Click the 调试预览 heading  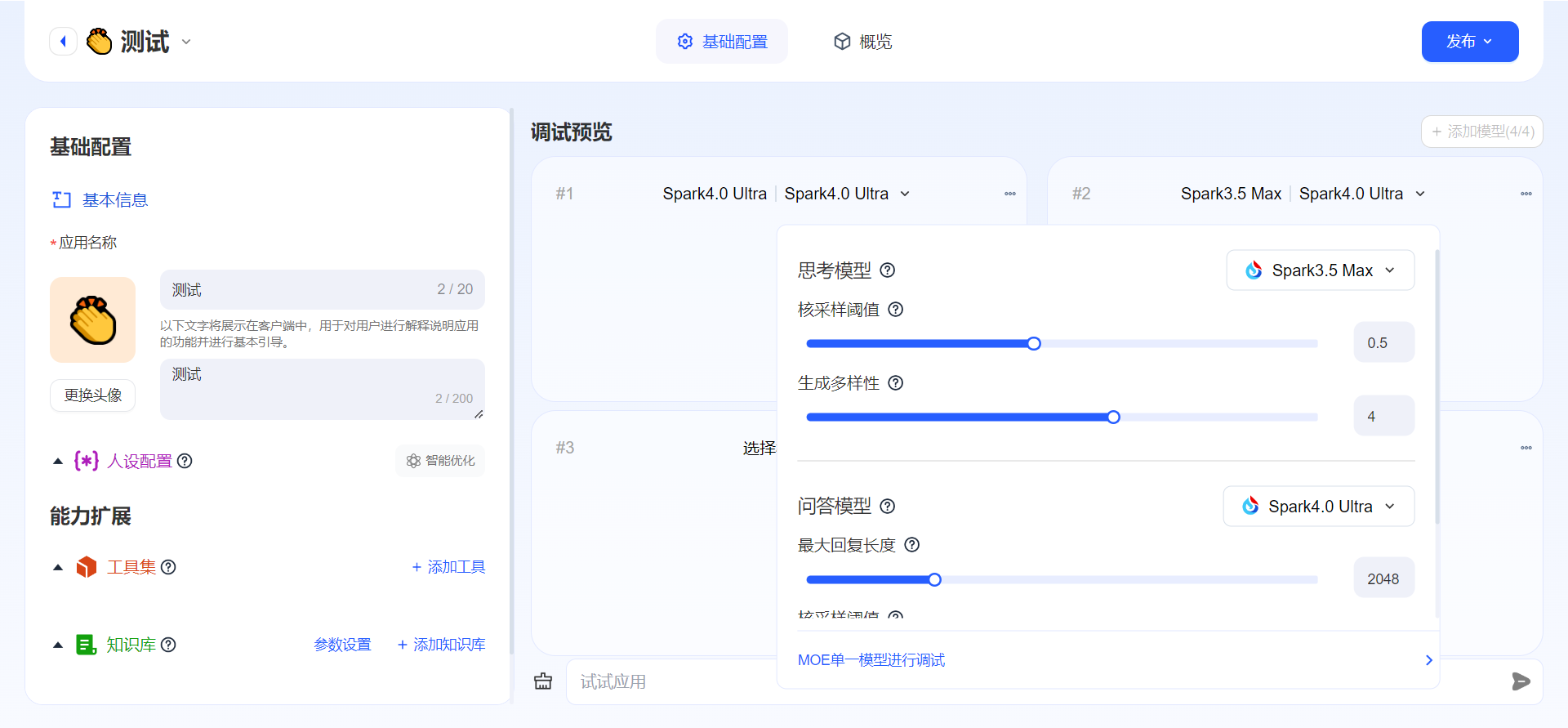[571, 132]
